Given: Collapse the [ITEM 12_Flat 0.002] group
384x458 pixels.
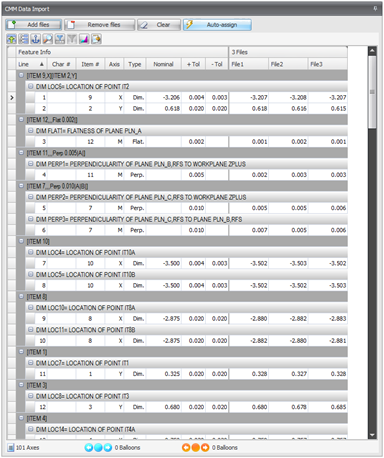Looking at the screenshot, I should point(21,119).
